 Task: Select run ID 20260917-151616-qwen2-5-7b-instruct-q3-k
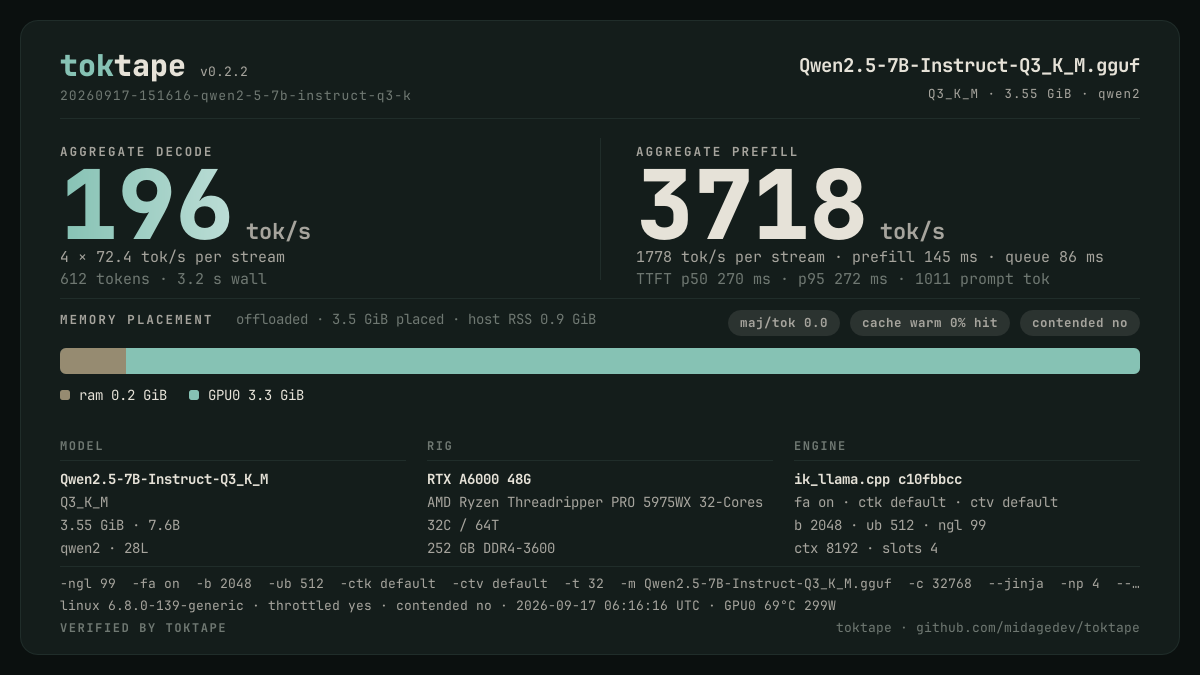pyautogui.click(x=235, y=96)
